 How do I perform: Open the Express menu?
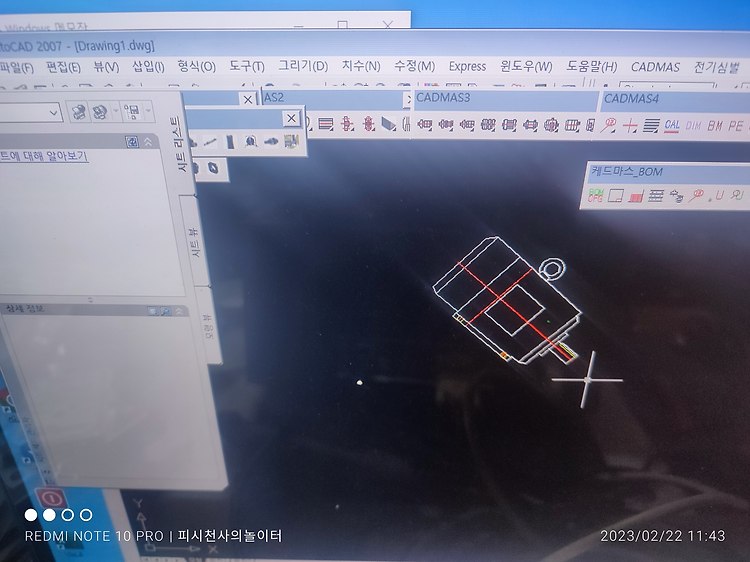coord(467,66)
